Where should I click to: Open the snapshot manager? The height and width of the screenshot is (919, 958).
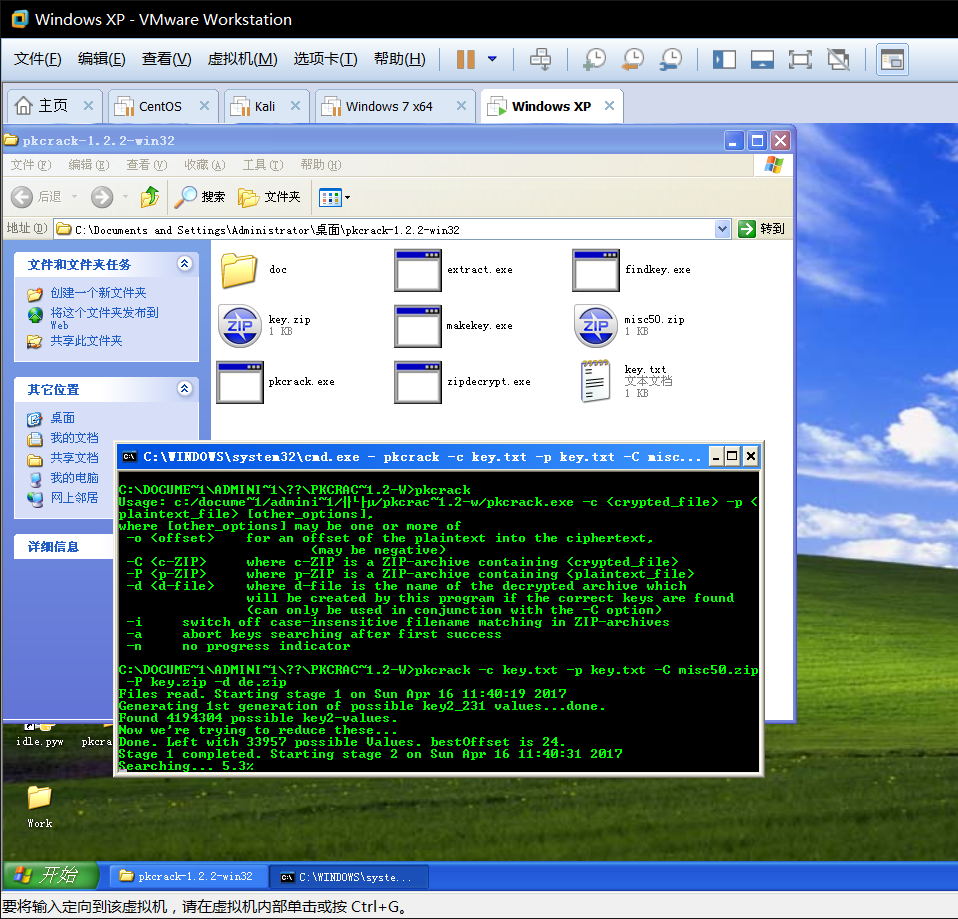coord(671,59)
